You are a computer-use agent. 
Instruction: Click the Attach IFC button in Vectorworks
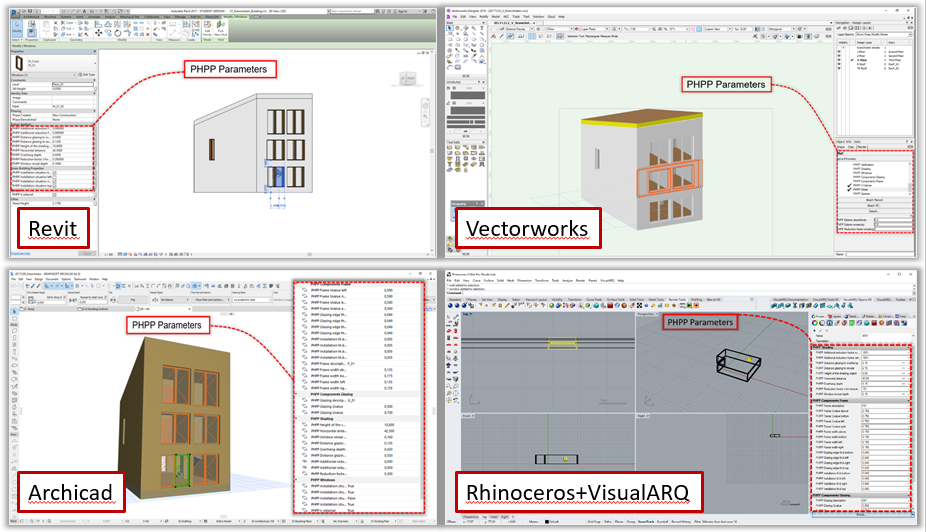click(x=875, y=205)
